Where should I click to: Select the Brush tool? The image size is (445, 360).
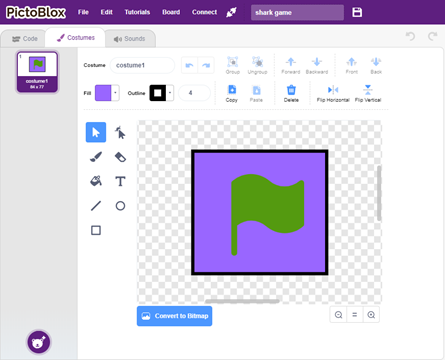96,157
